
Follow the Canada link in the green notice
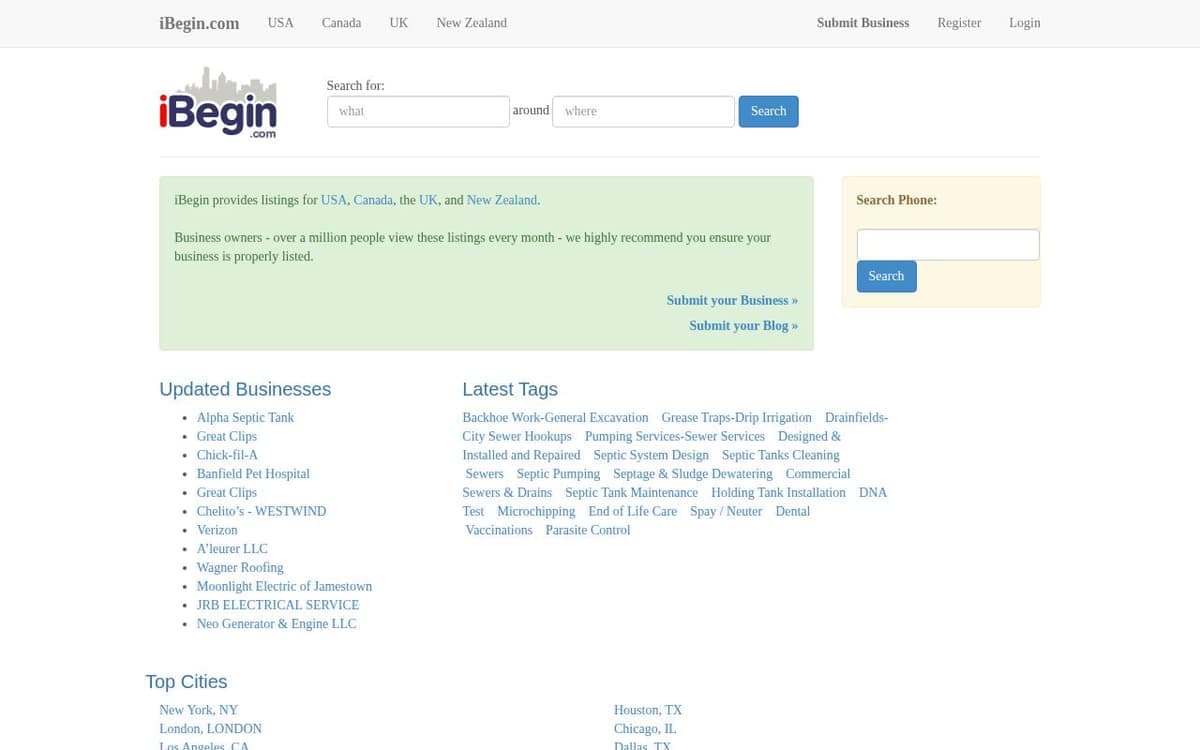373,200
